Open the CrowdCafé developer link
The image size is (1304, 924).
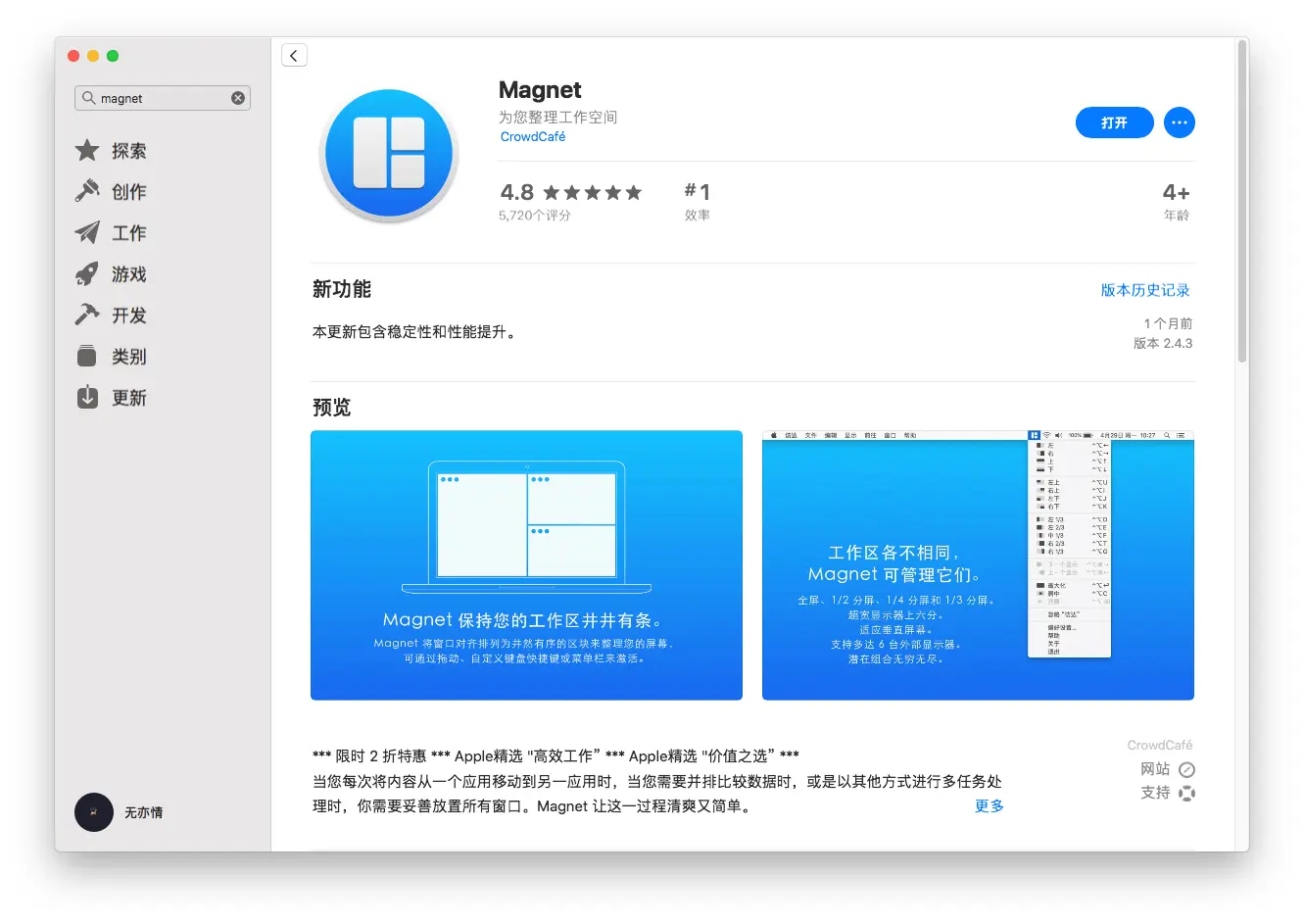pos(533,137)
